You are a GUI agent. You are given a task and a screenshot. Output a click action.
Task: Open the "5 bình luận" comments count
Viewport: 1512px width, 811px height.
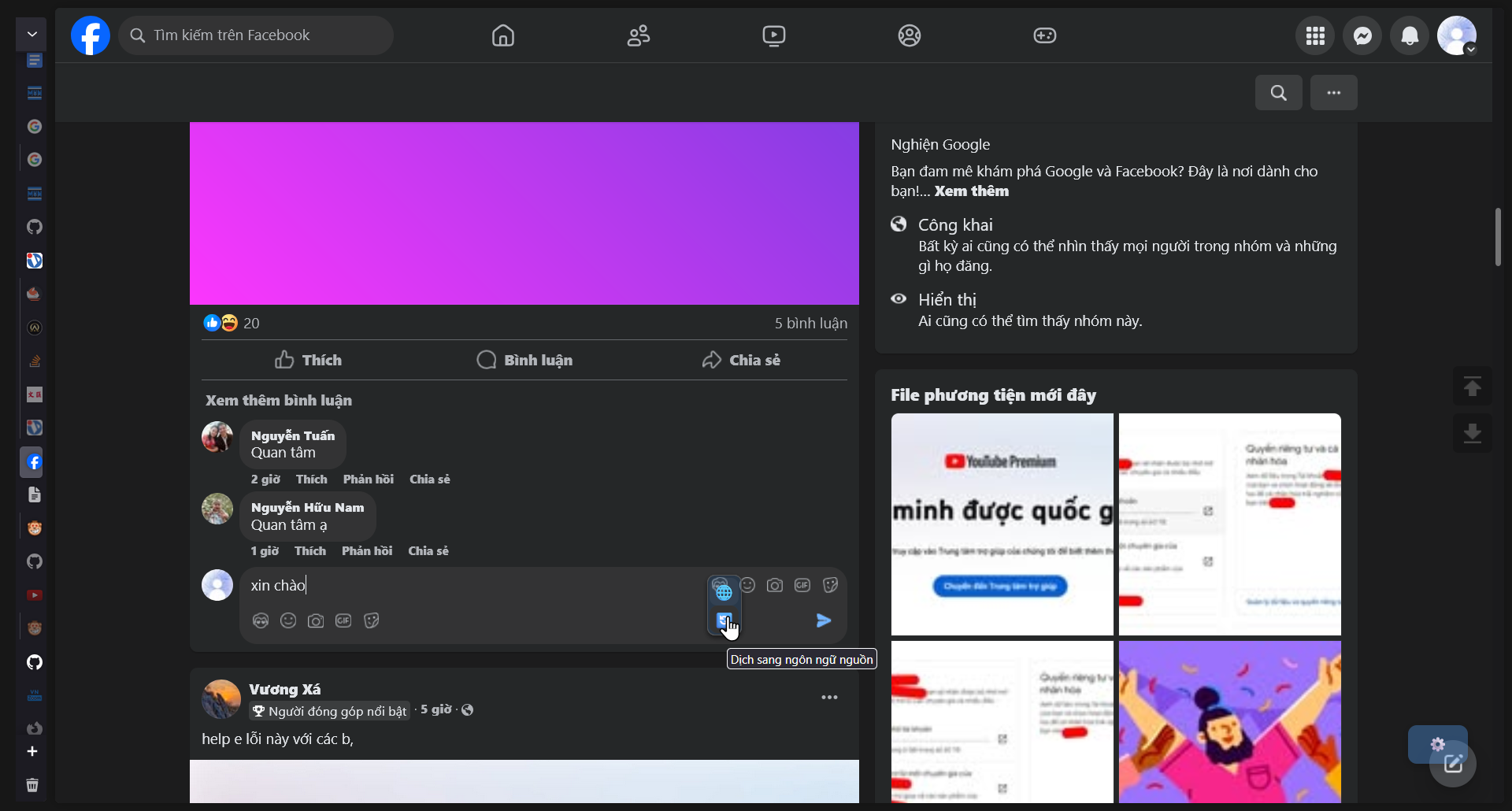pos(811,324)
